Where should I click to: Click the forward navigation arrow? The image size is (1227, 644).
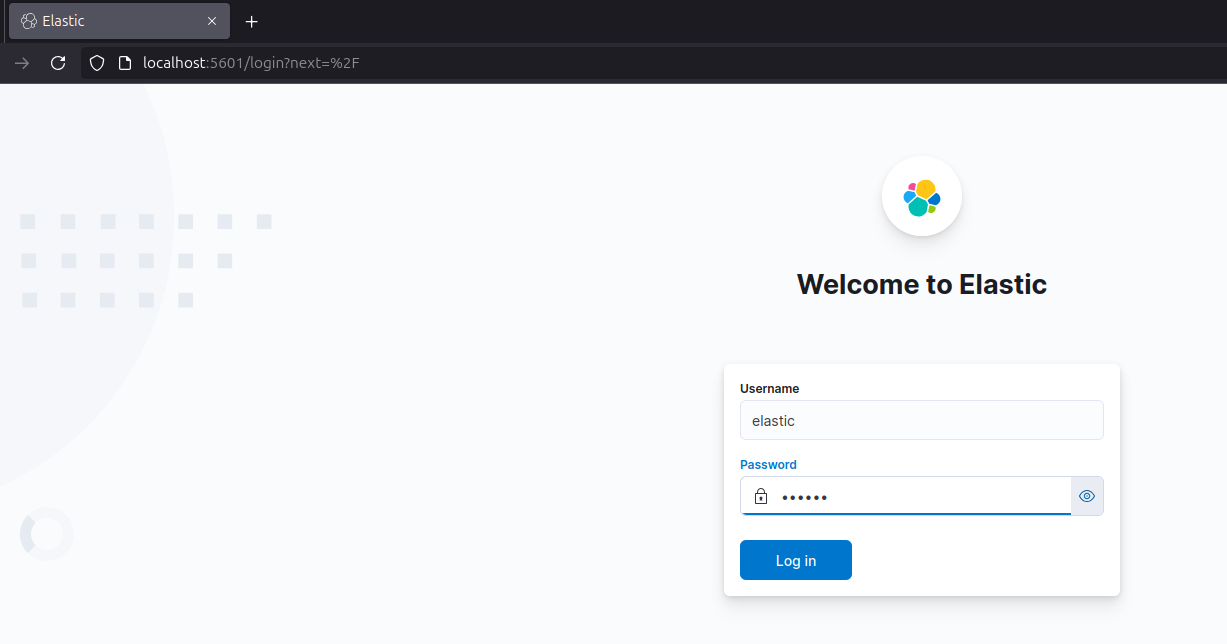22,63
